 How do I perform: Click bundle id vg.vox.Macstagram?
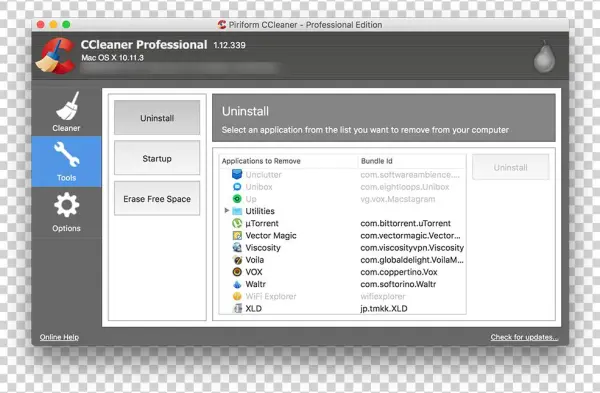(x=398, y=199)
